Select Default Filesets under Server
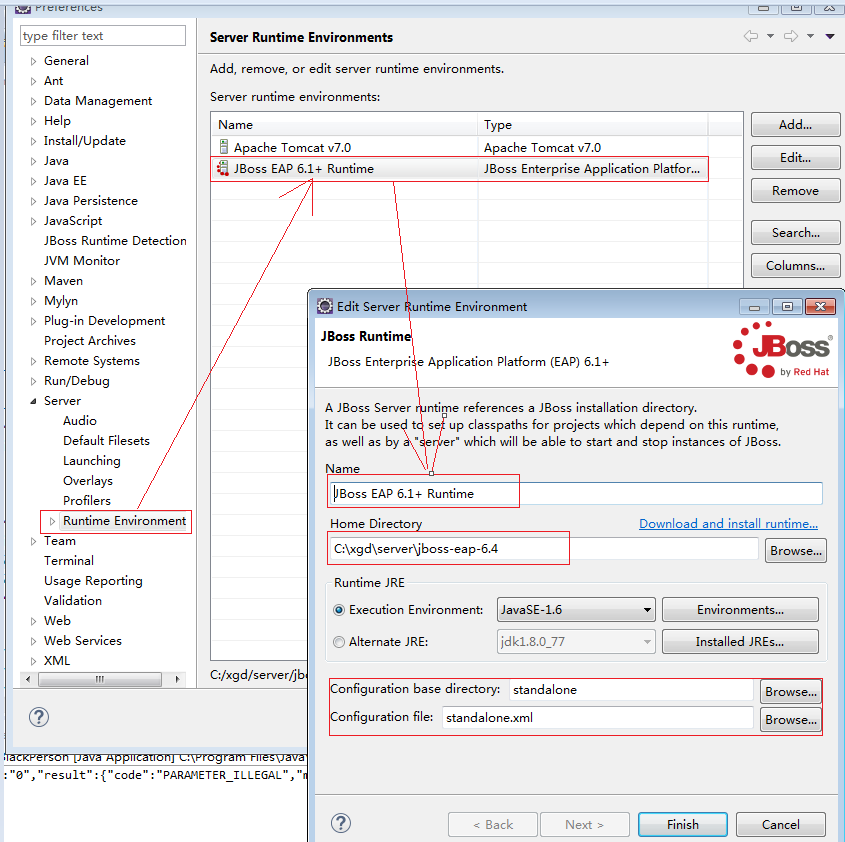This screenshot has height=842, width=845. pyautogui.click(x=106, y=440)
